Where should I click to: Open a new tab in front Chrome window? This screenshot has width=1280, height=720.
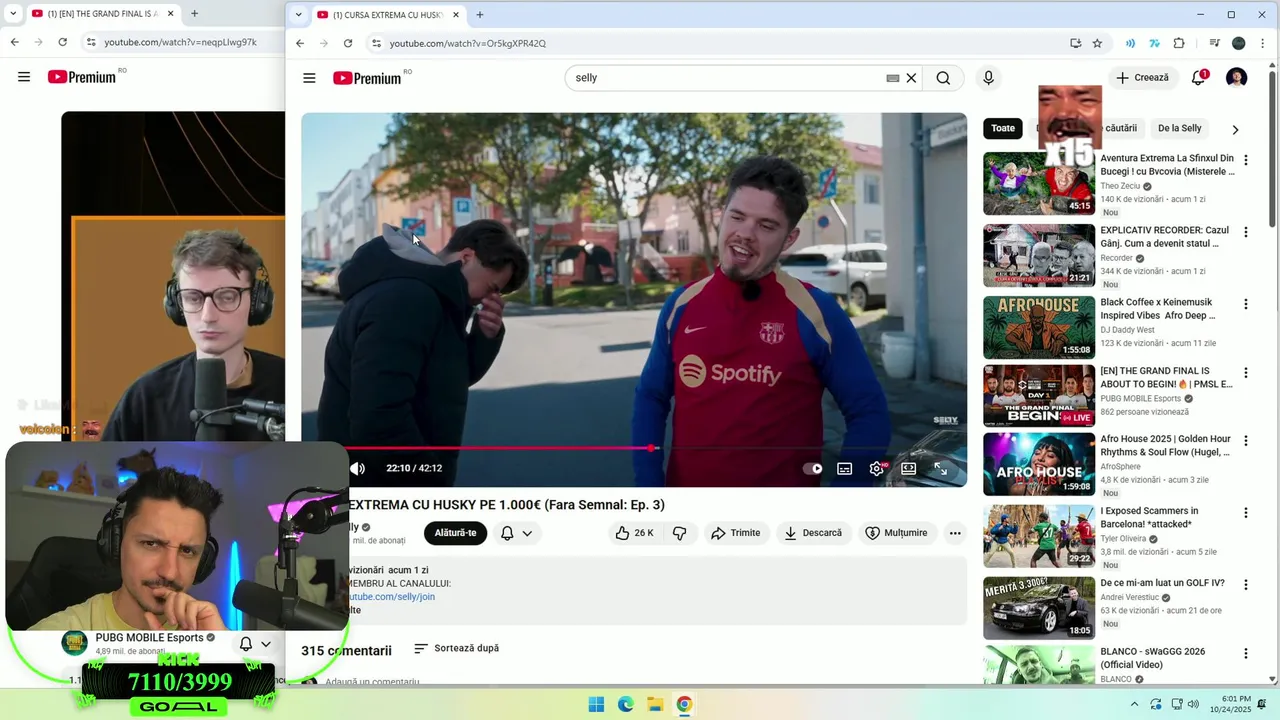[480, 15]
